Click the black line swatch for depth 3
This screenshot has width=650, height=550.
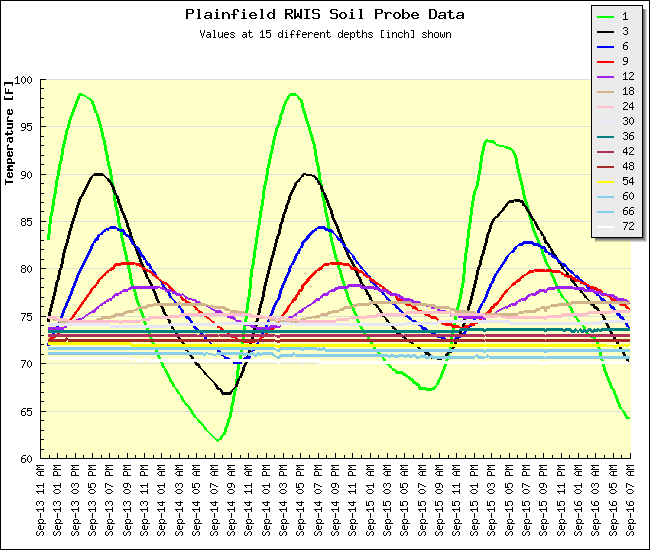[606, 31]
